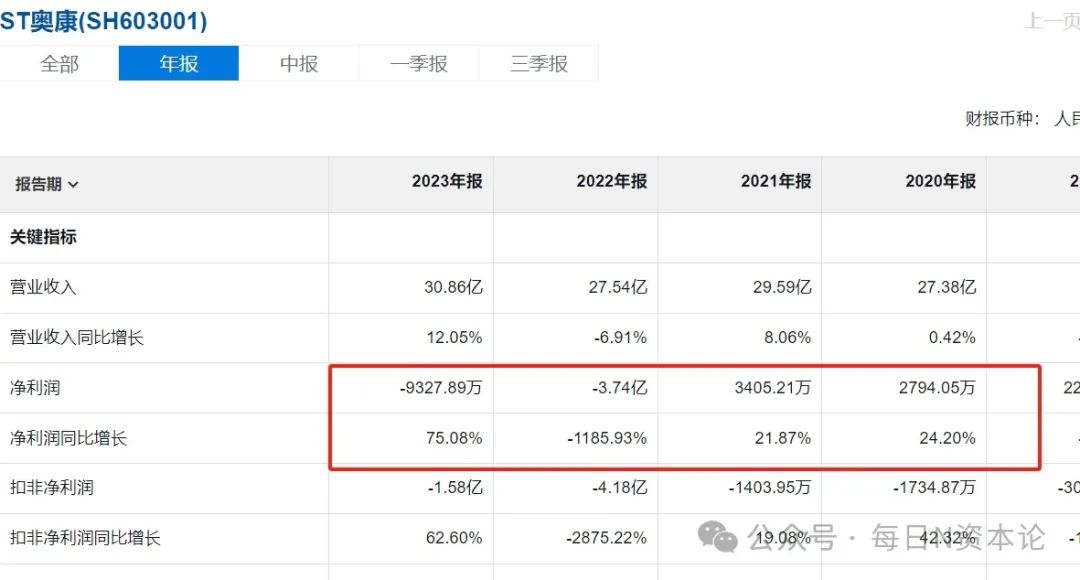This screenshot has height=580, width=1080.
Task: Select the 净利润 row label
Action: pos(34,388)
